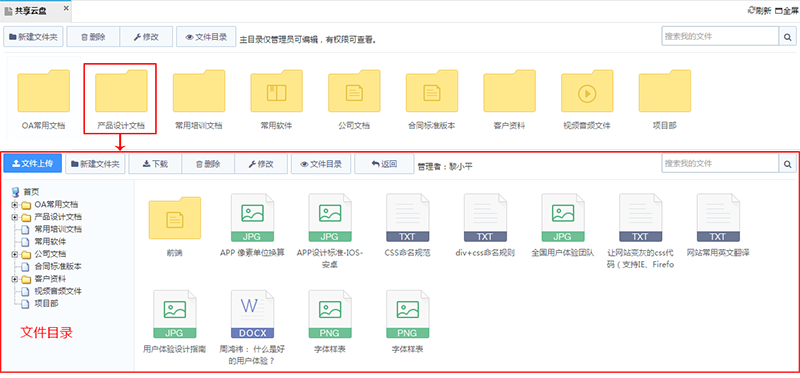Expand the 产品设计文档 tree node

pyautogui.click(x=15, y=217)
